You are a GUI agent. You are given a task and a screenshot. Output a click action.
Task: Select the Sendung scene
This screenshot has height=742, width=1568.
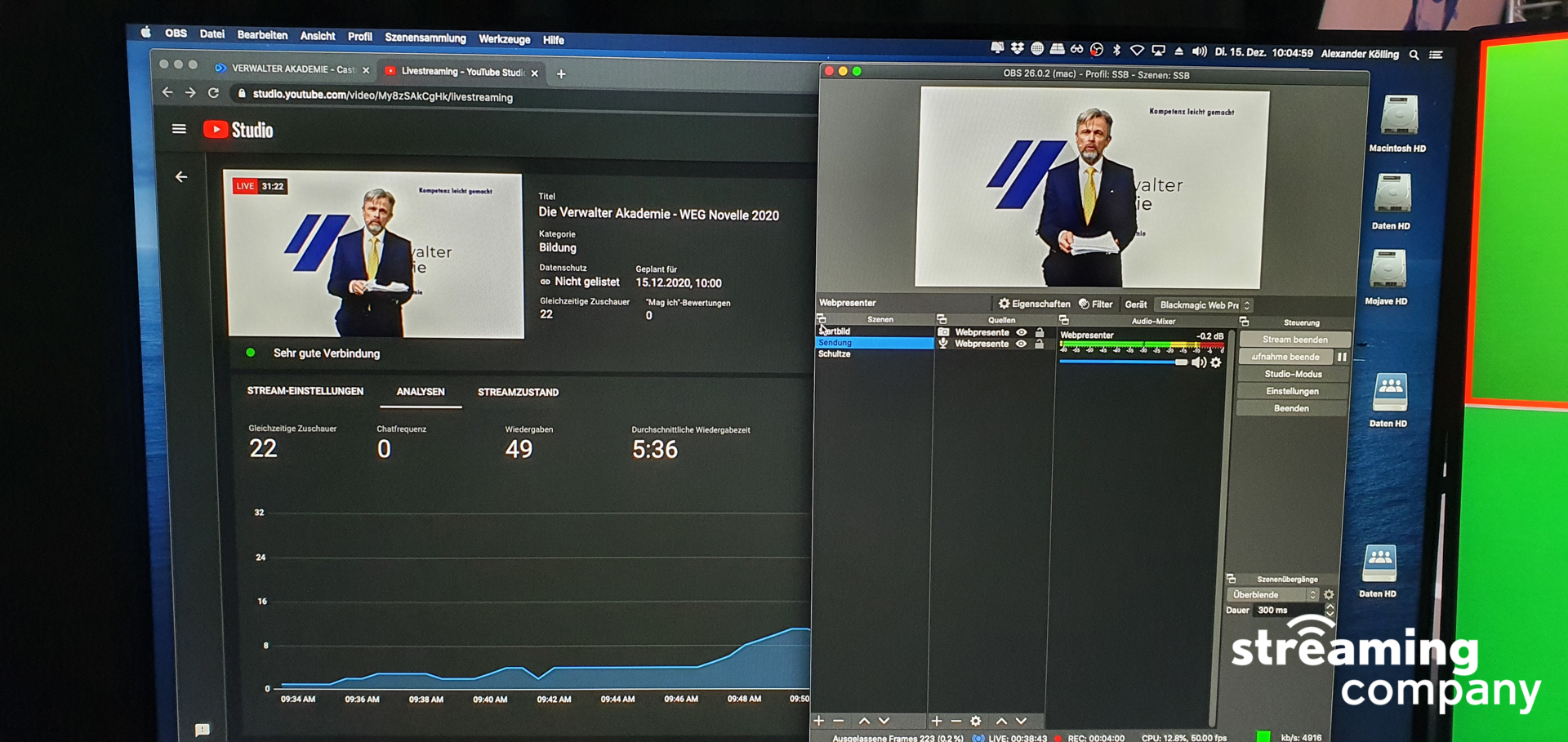[x=874, y=343]
